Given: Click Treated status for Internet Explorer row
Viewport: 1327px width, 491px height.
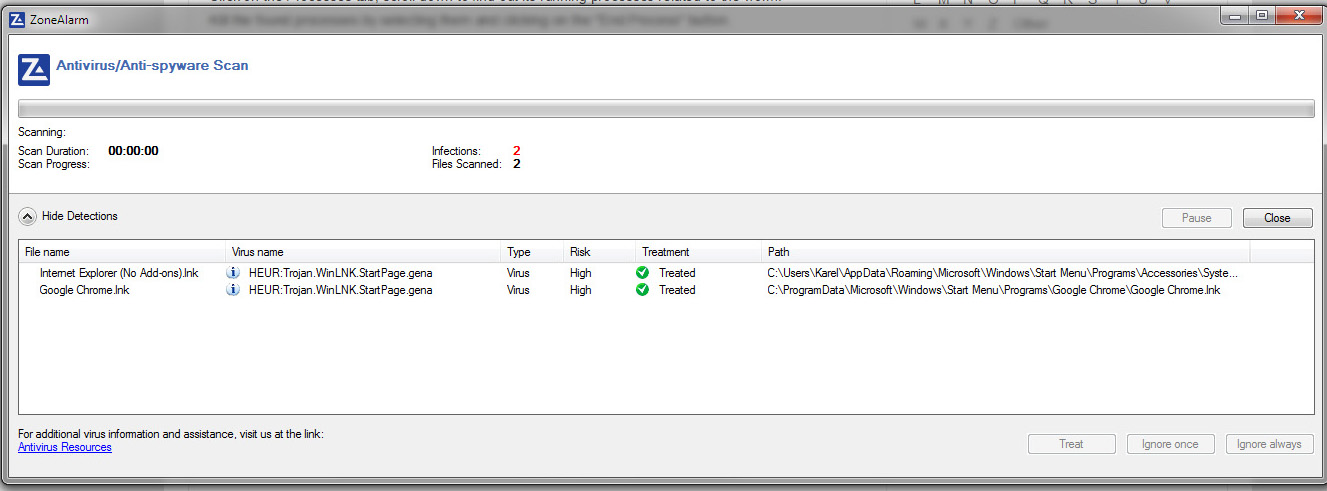Looking at the screenshot, I should coord(677,272).
